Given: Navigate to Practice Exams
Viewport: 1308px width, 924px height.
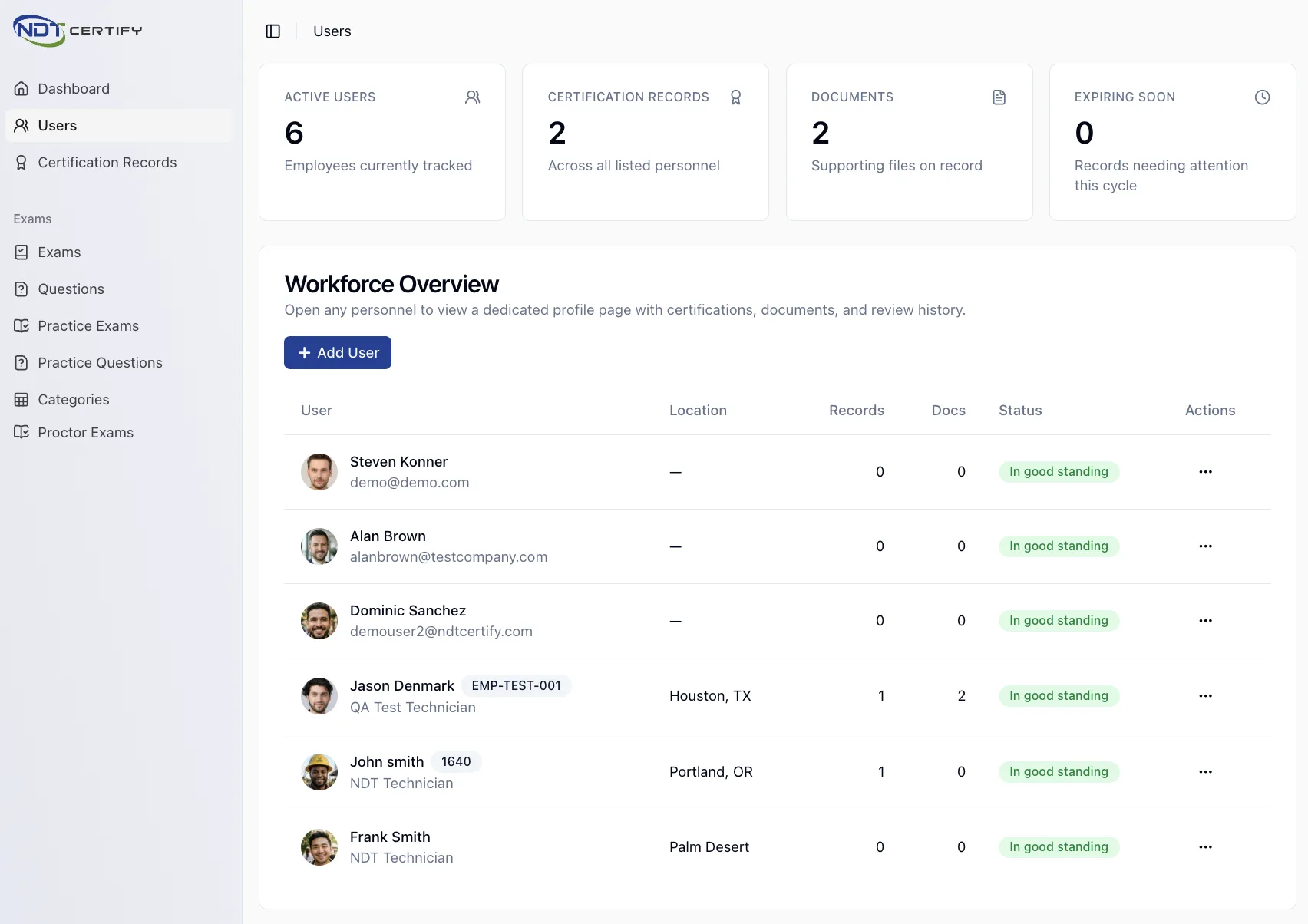Looking at the screenshot, I should pyautogui.click(x=119, y=326).
